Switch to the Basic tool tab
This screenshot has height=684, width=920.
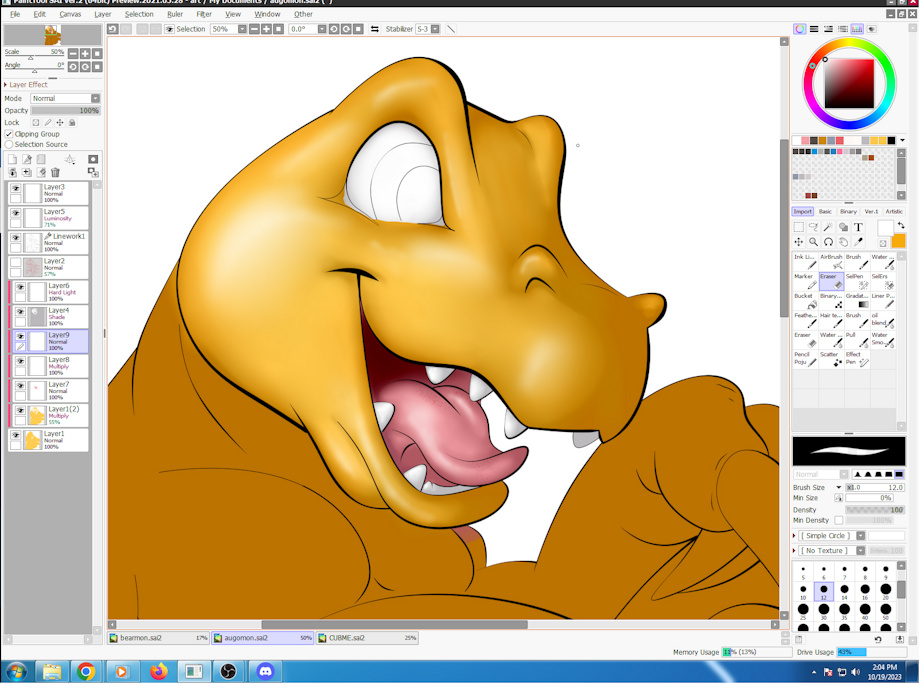pos(826,211)
